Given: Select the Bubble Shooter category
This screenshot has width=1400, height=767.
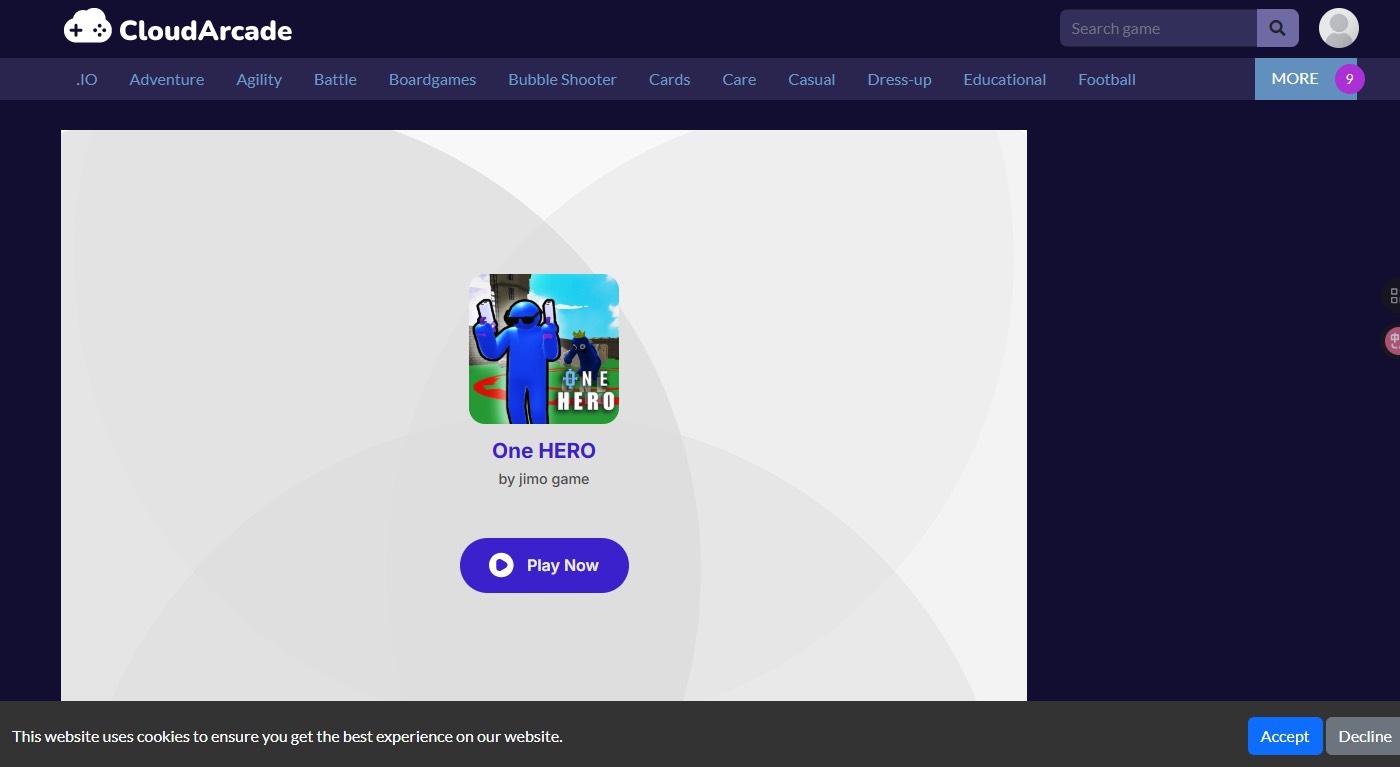Looking at the screenshot, I should 562,79.
